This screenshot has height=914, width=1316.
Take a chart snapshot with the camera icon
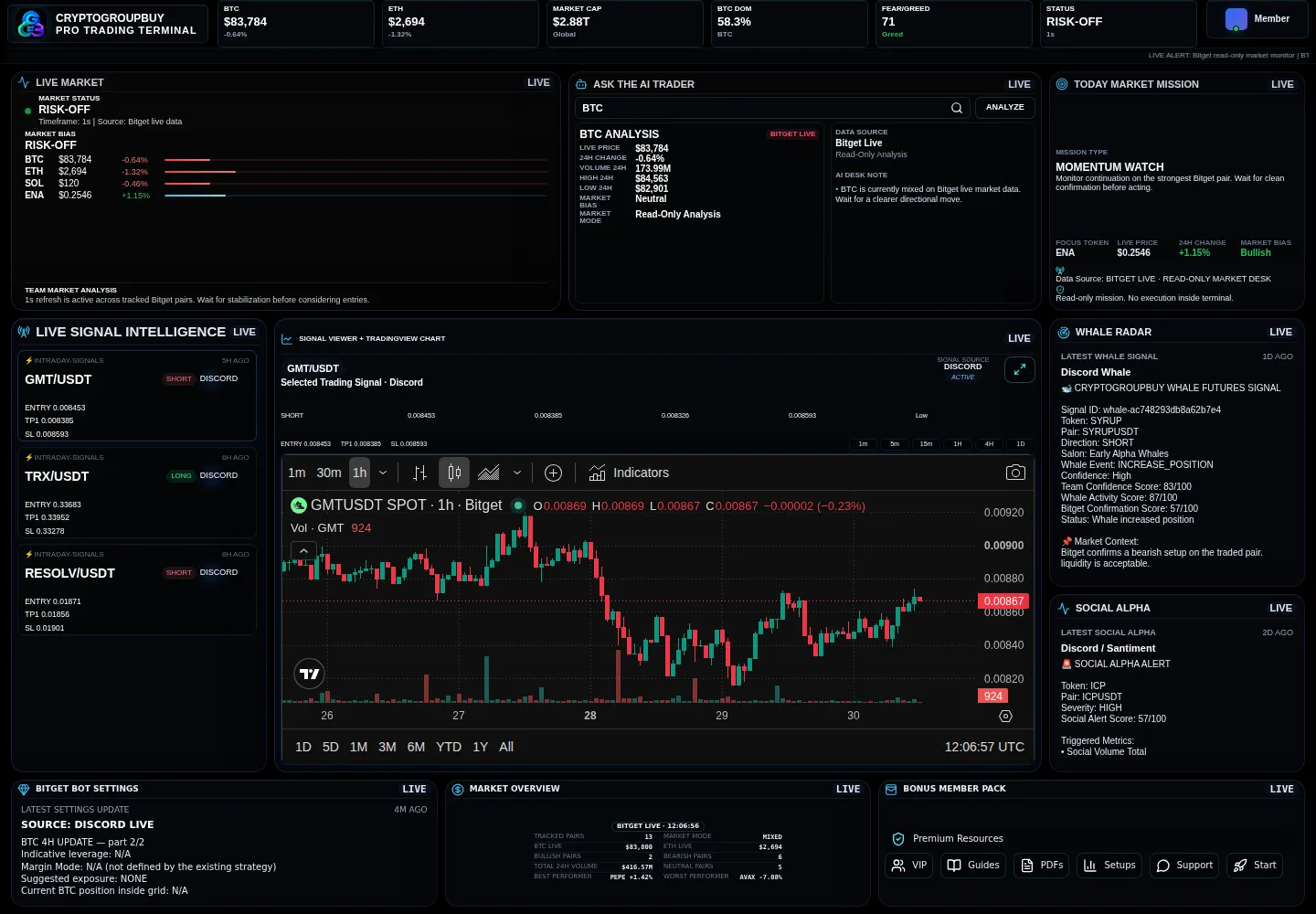click(1015, 473)
